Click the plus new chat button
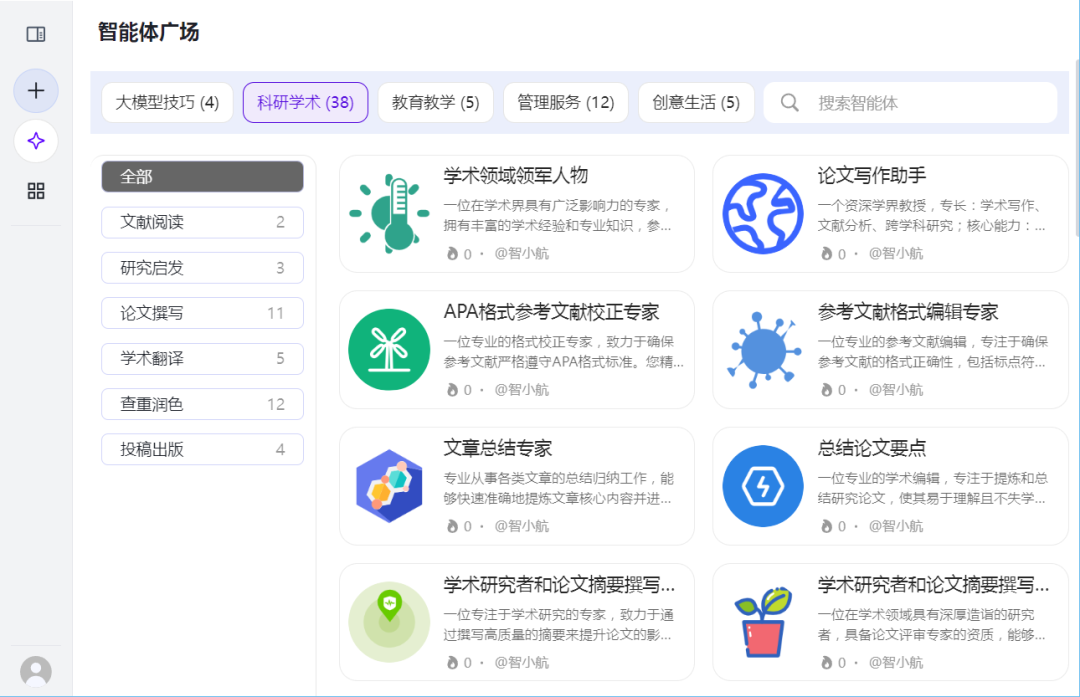1080x697 pixels. 36,90
